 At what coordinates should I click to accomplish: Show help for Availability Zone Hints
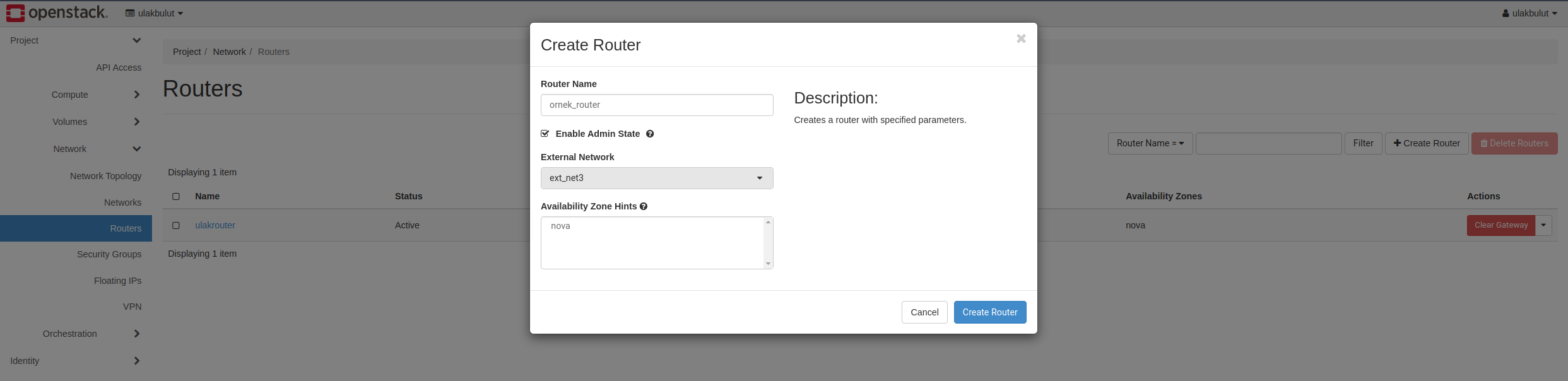(644, 206)
